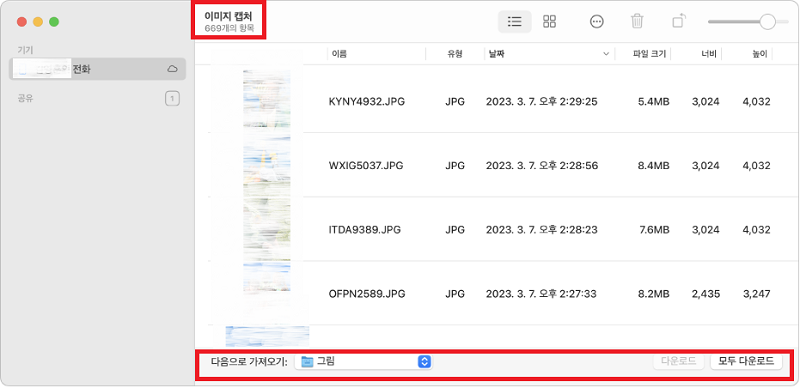Click JPG type in KYNY4932 row

click(x=455, y=102)
